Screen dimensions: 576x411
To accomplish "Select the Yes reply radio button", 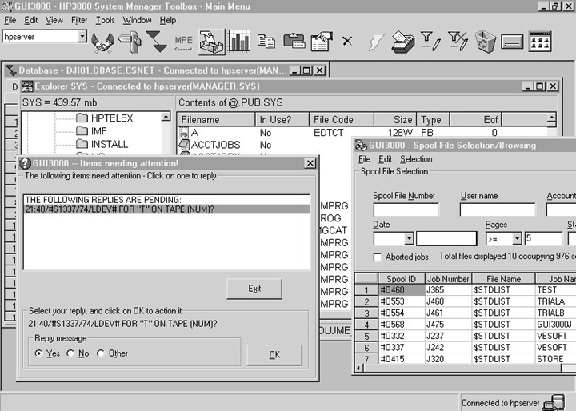I will point(38,353).
